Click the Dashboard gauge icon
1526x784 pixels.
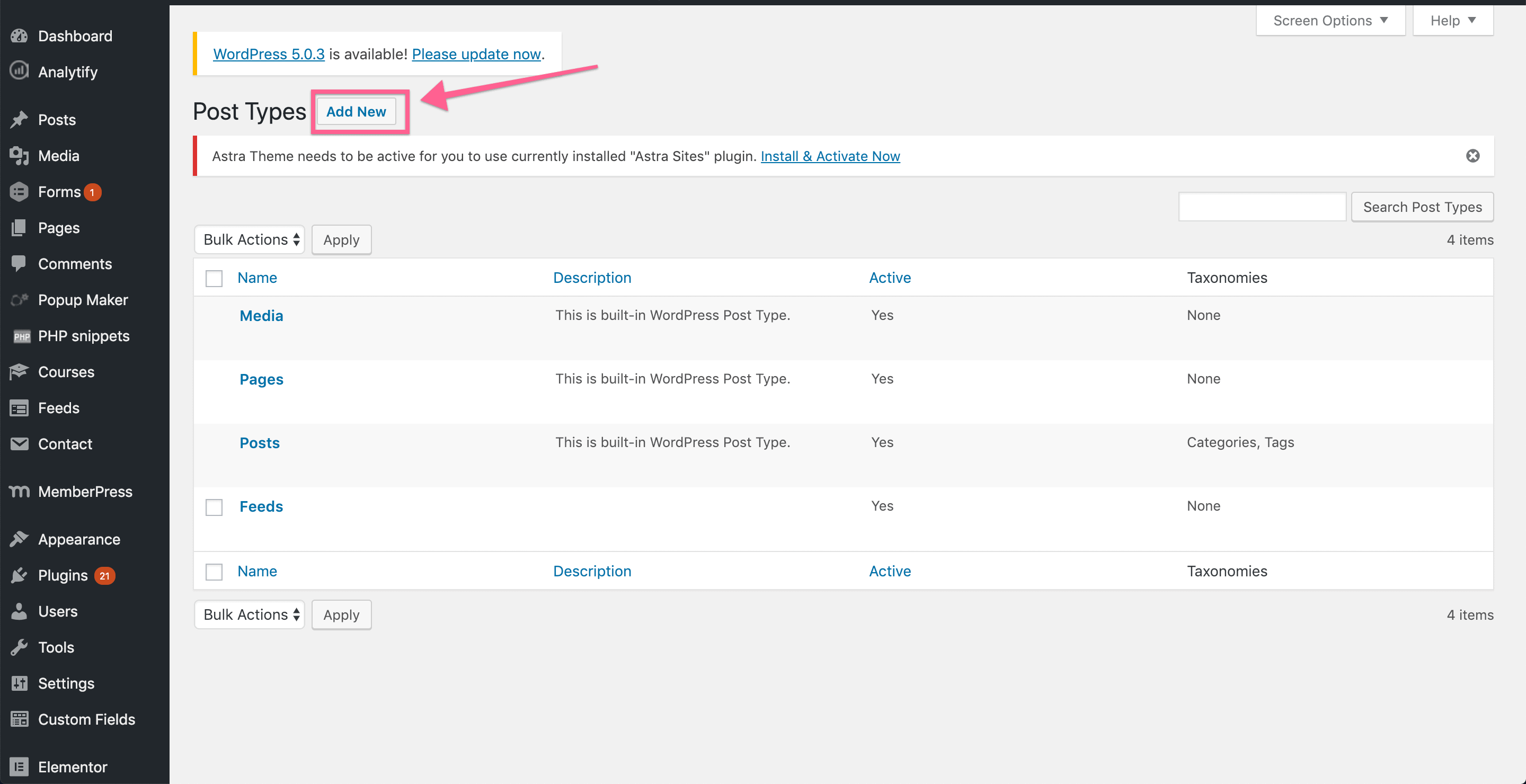tap(19, 36)
